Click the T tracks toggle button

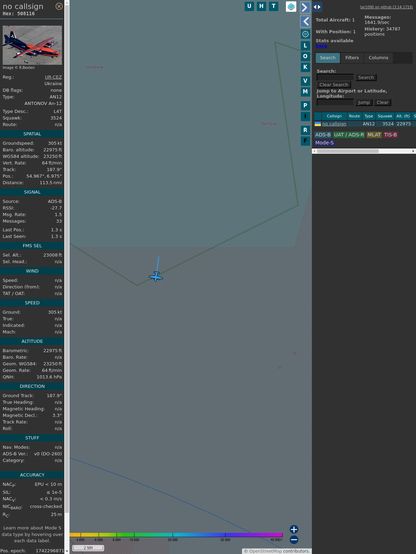pyautogui.click(x=273, y=6)
